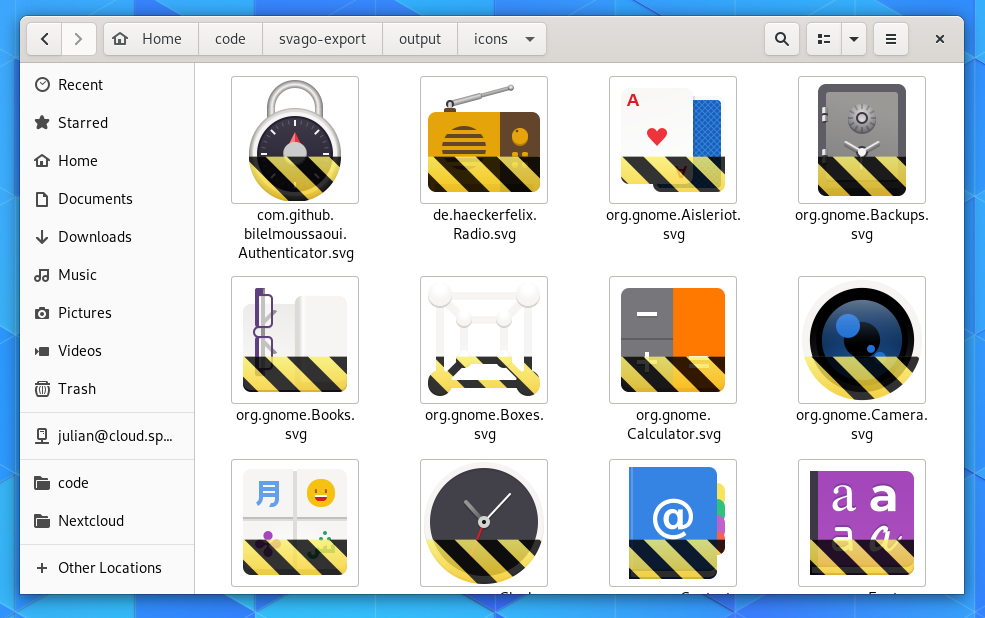
Task: Open Starred in sidebar
Action: (107, 122)
